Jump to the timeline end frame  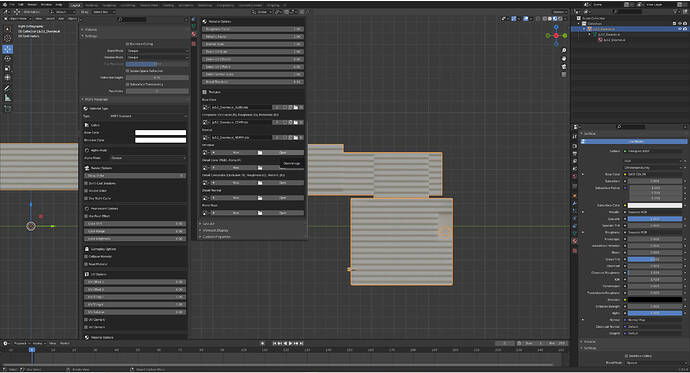pos(301,343)
